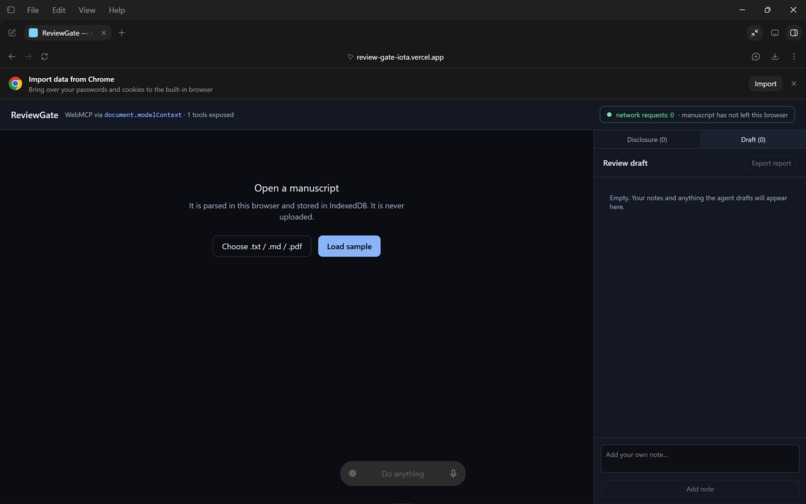Click the Review draft heading
This screenshot has width=806, height=504.
625,163
